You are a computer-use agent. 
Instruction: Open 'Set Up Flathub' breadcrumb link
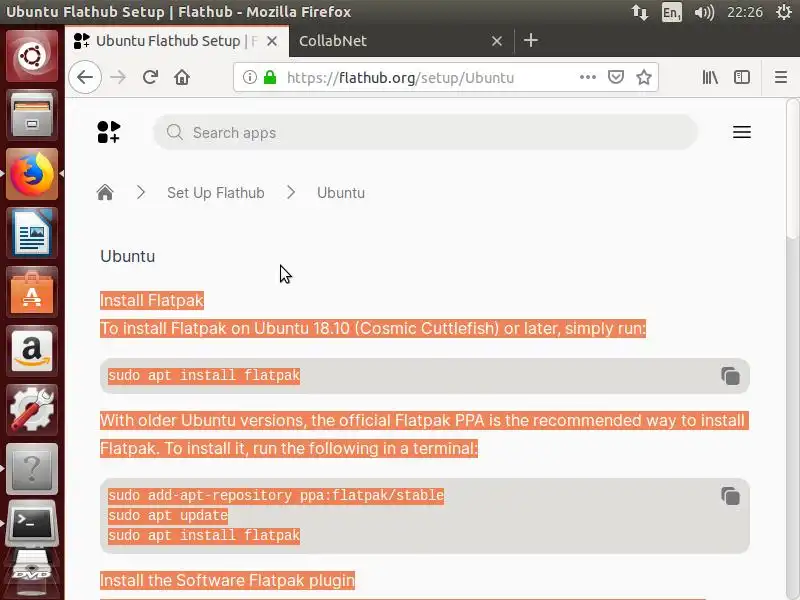click(x=216, y=193)
